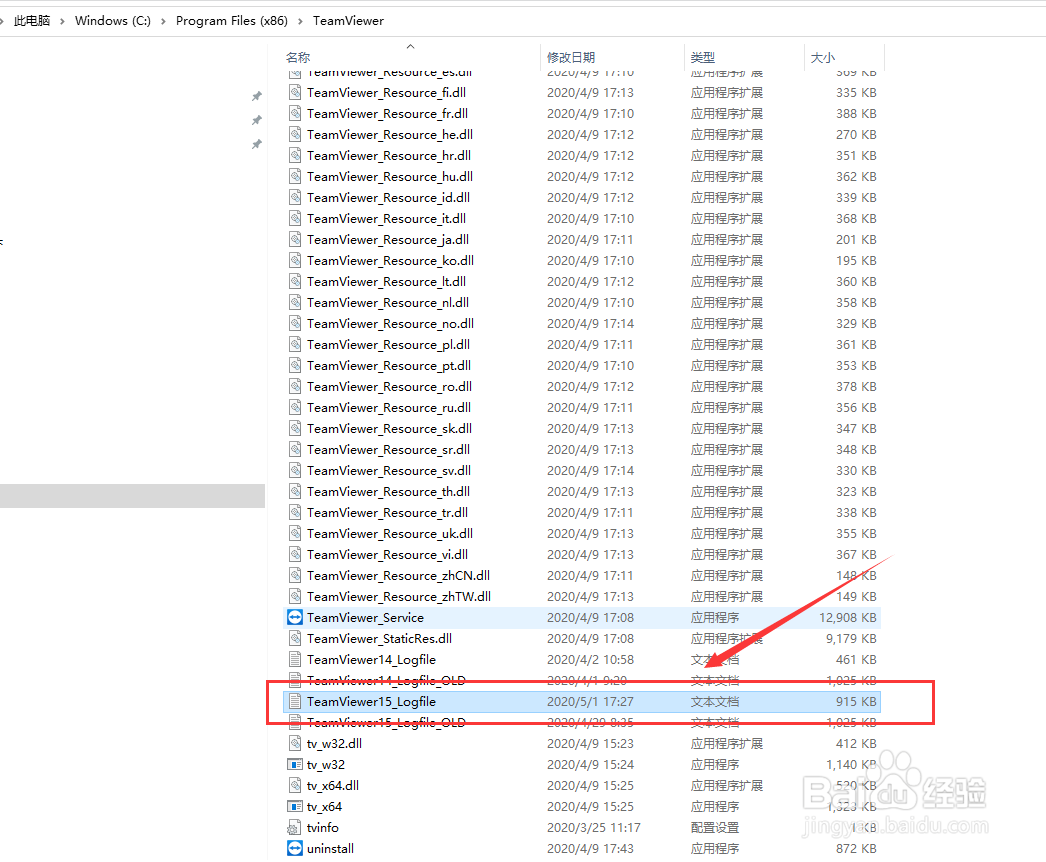Image resolution: width=1046 pixels, height=862 pixels.
Task: Select file name TeamViewer_Resource_sr.dll
Action: [x=388, y=450]
